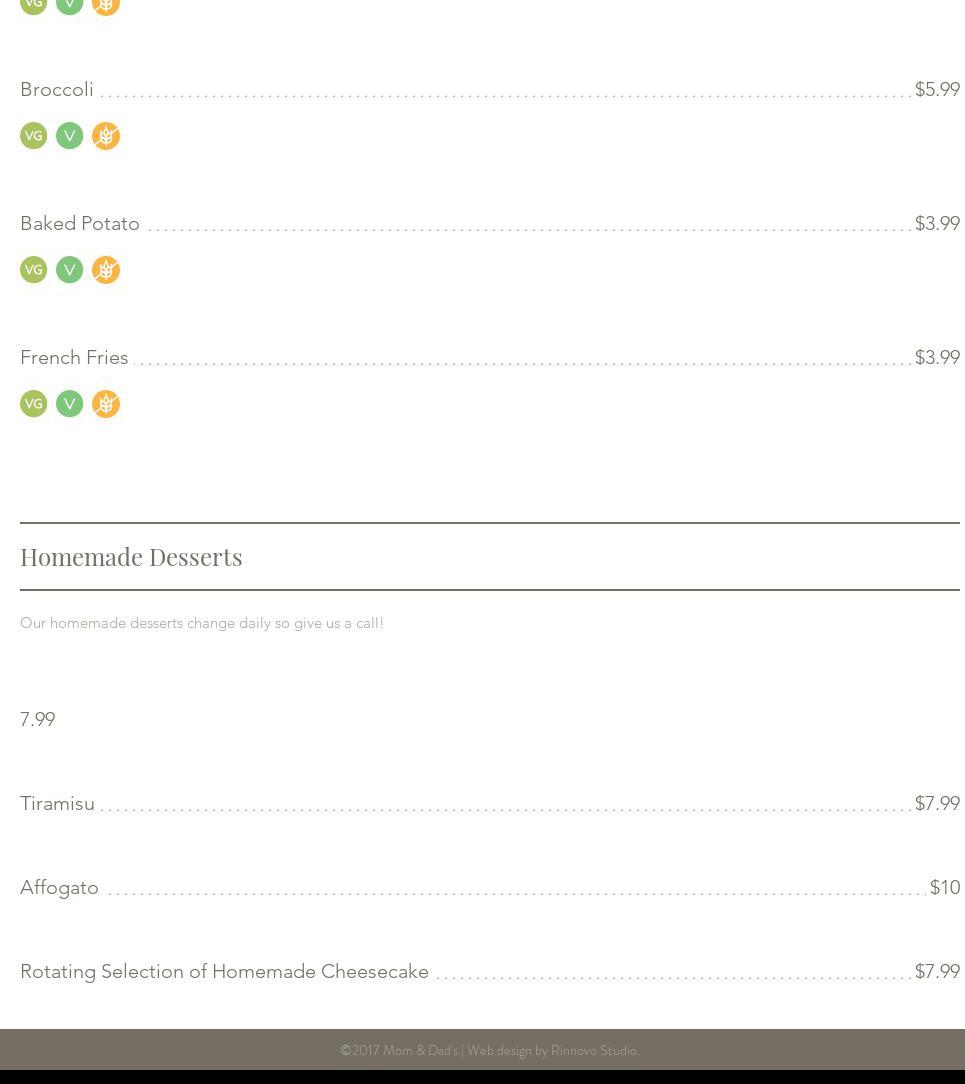Click the V vegetarian icon under French Fries
Viewport: 965px width, 1084px height.
tap(69, 404)
